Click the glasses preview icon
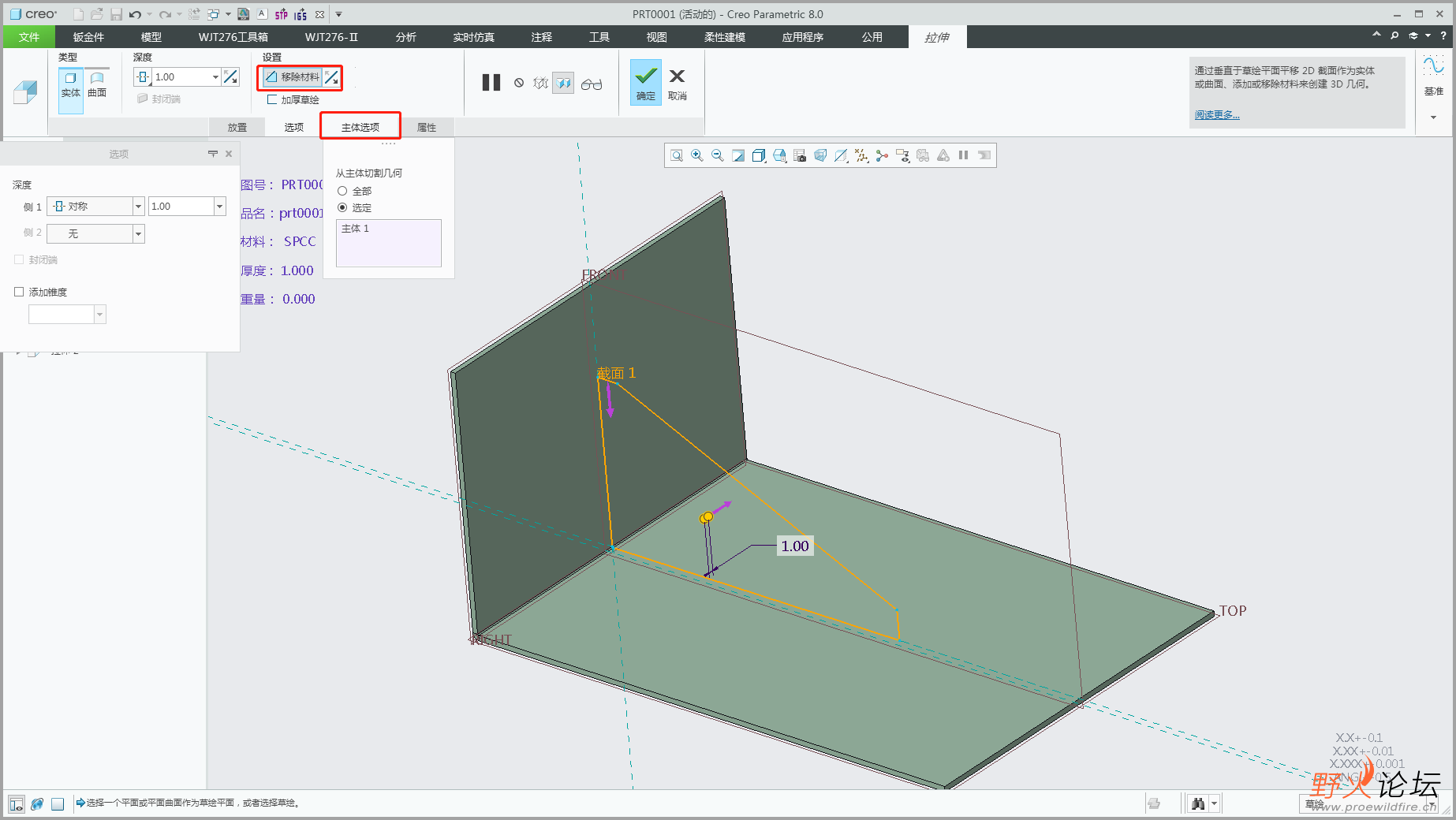 click(x=592, y=84)
